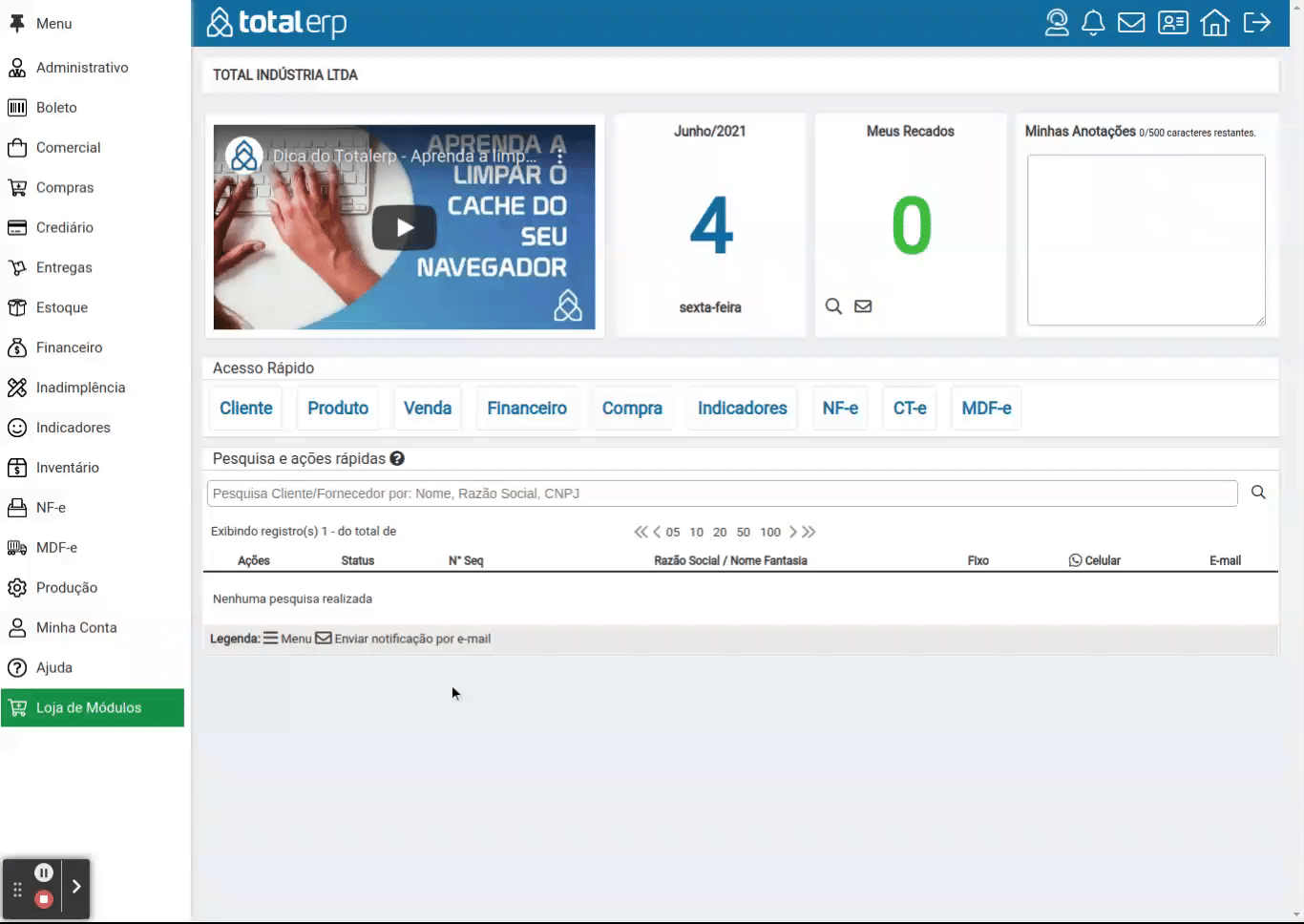
Task: Open the Financeiro quick access button
Action: pos(527,409)
